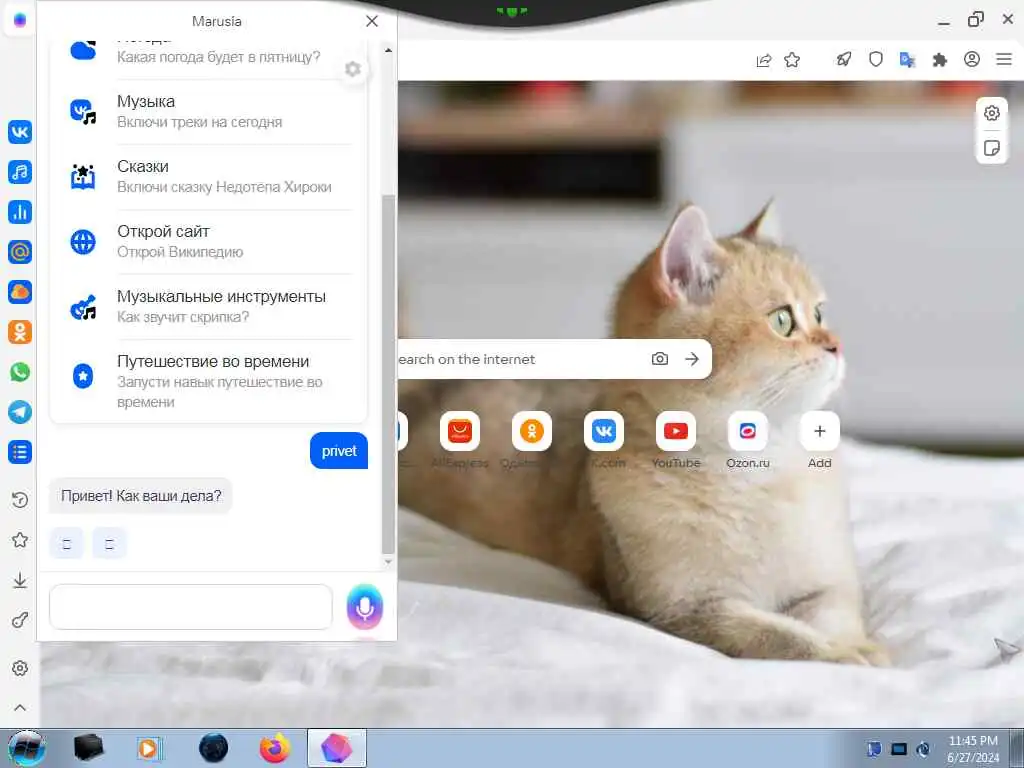Open WhatsApp in the sidebar

click(20, 372)
